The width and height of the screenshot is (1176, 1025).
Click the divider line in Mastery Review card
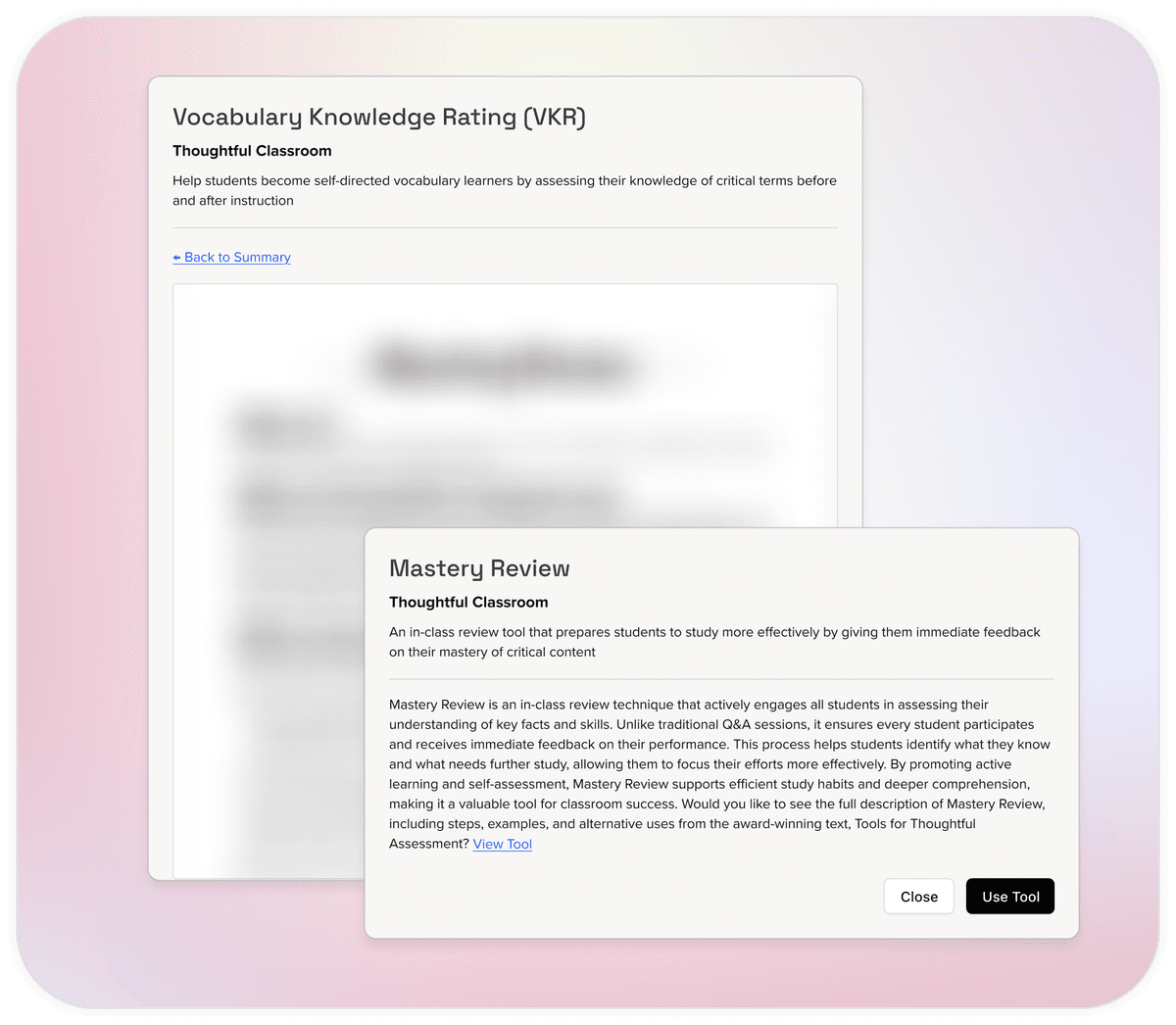click(721, 679)
